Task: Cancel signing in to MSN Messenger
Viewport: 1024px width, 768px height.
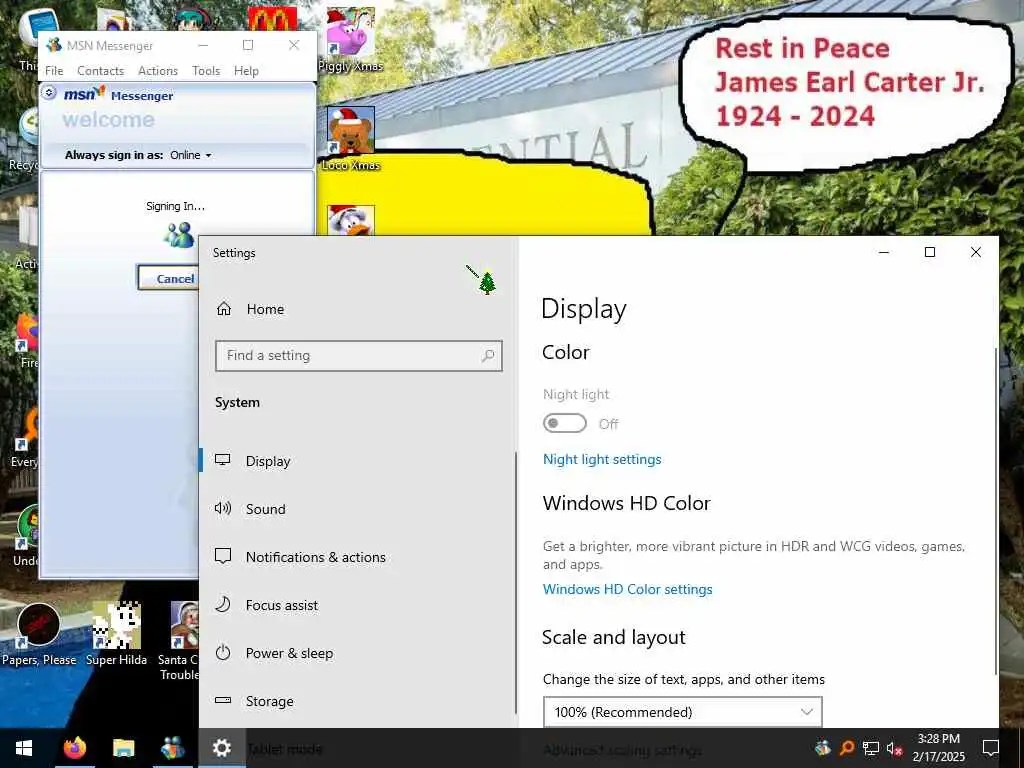Action: (x=168, y=278)
